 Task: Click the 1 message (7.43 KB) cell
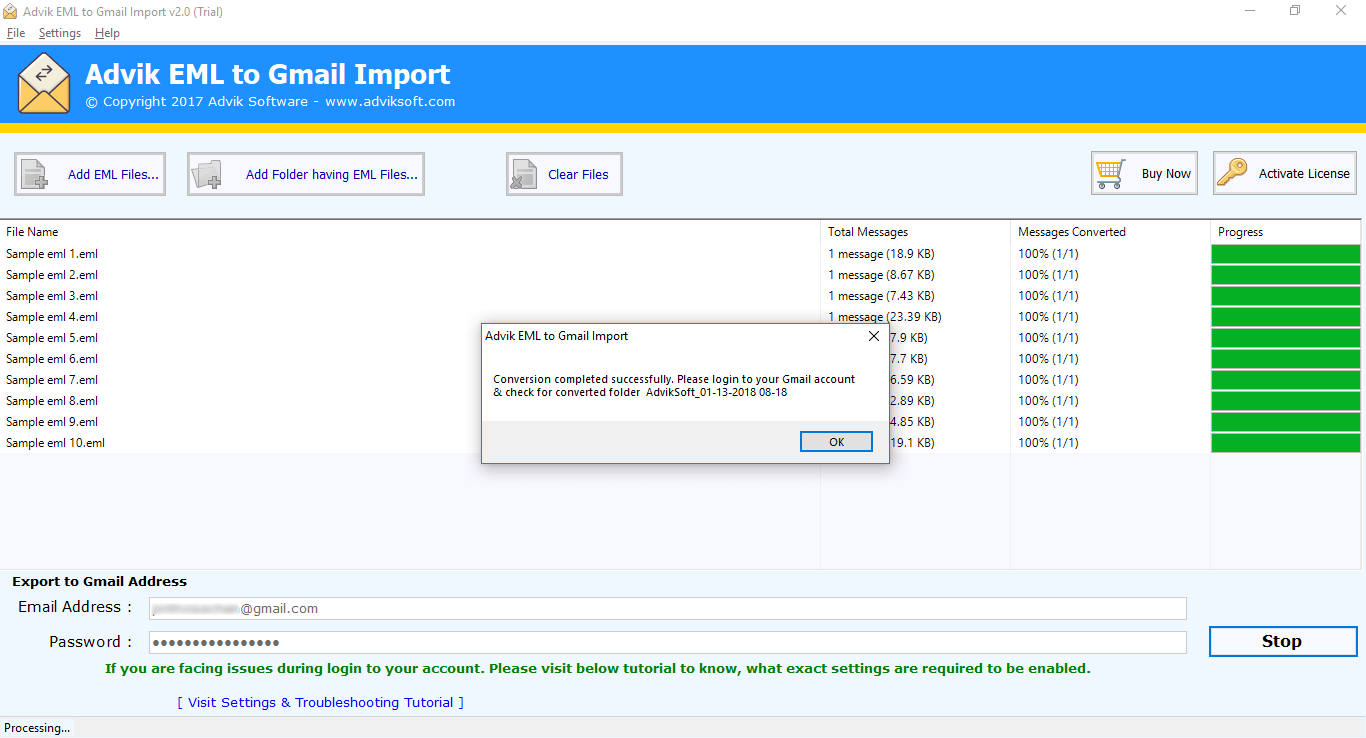[x=881, y=296]
